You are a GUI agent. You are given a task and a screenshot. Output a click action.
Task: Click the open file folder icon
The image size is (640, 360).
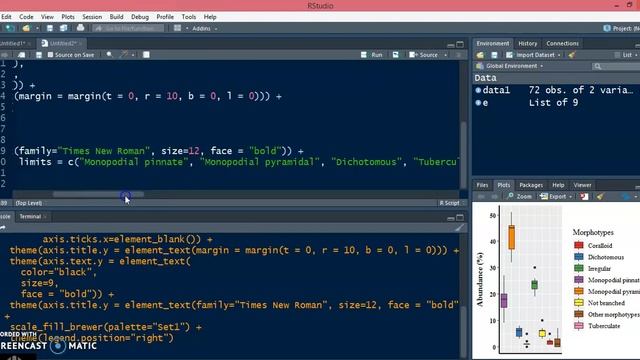26,28
